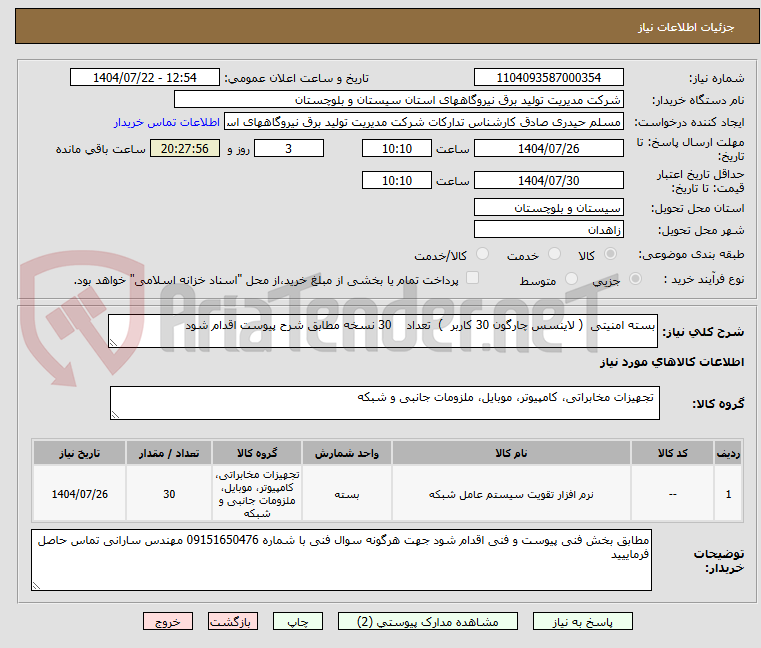
Task: Click the چاپ print button
Action: click(x=298, y=621)
